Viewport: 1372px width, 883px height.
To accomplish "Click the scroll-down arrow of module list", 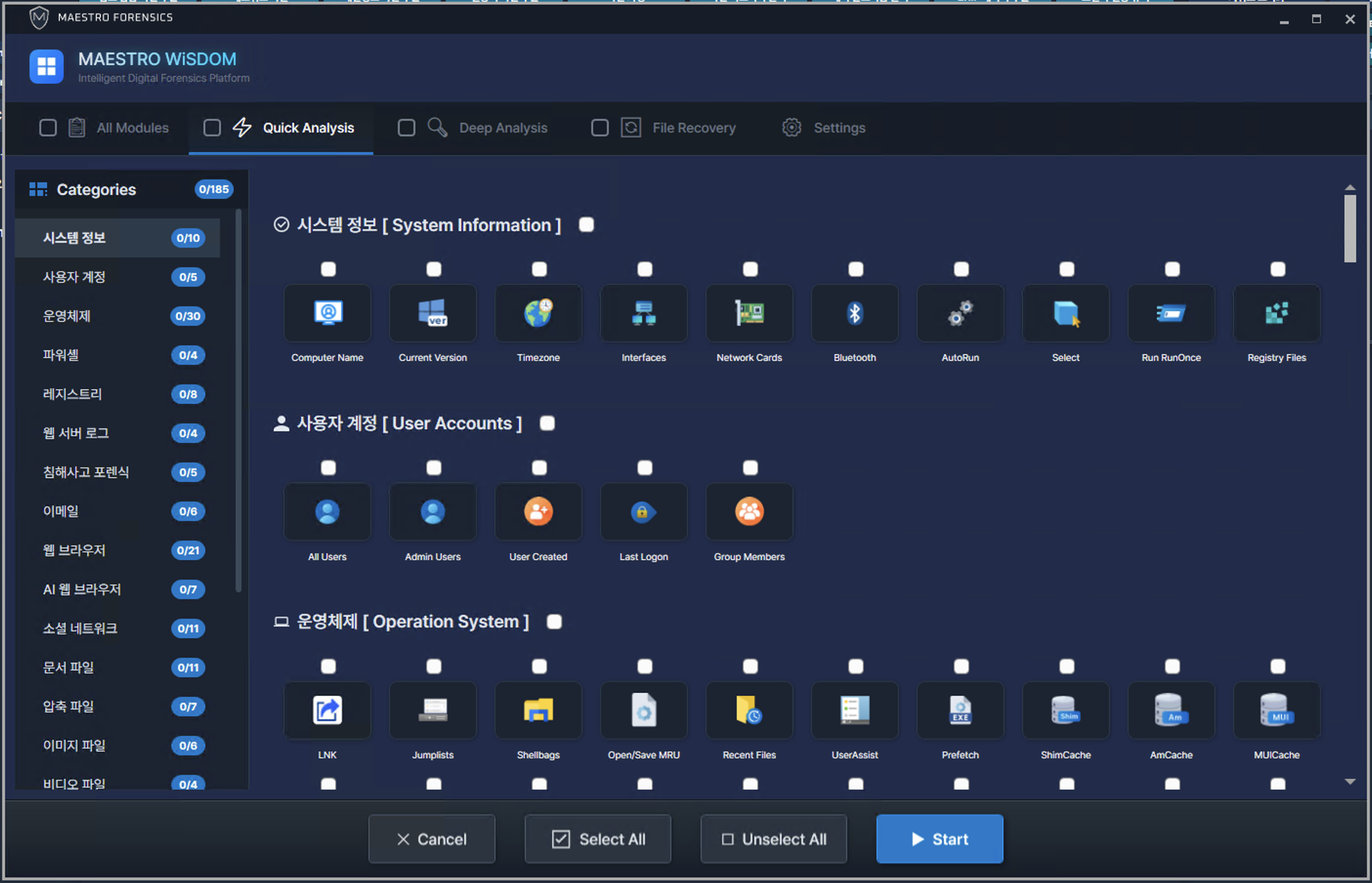I will (x=1350, y=781).
